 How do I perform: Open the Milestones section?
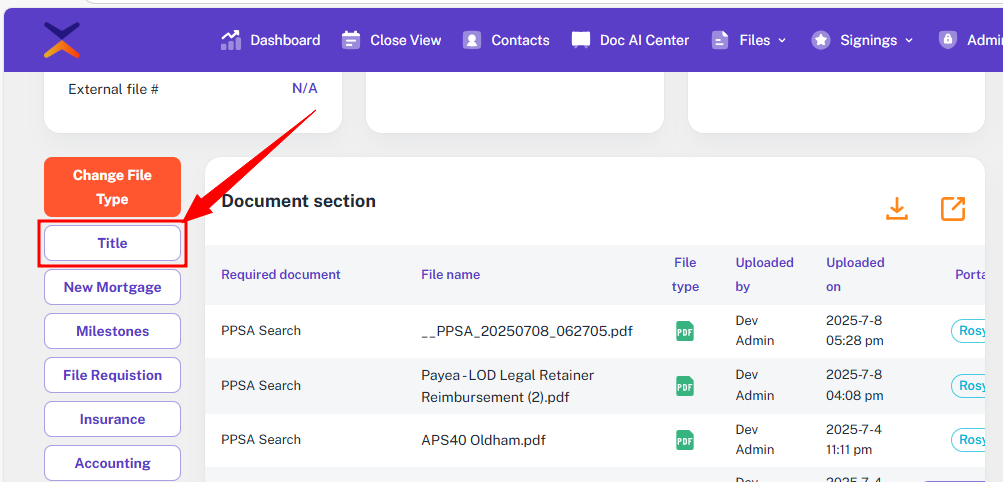[x=112, y=331]
